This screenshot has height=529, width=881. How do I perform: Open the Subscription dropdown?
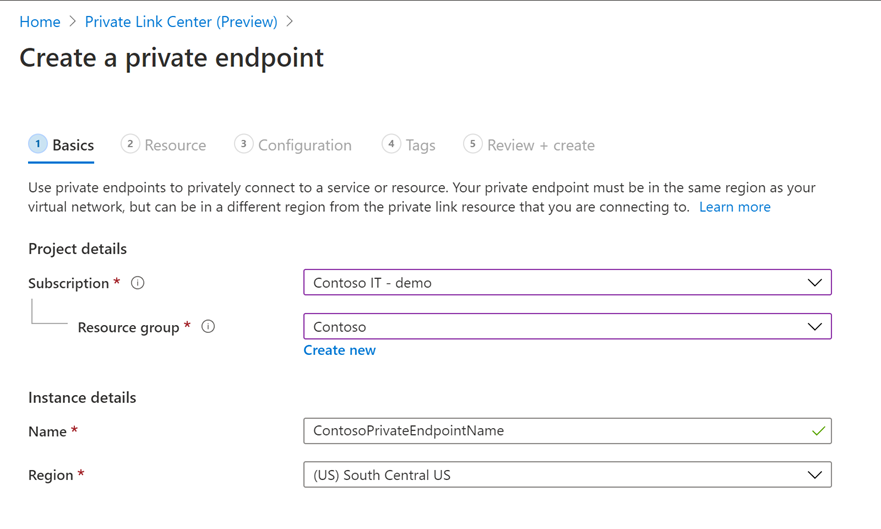pos(567,283)
